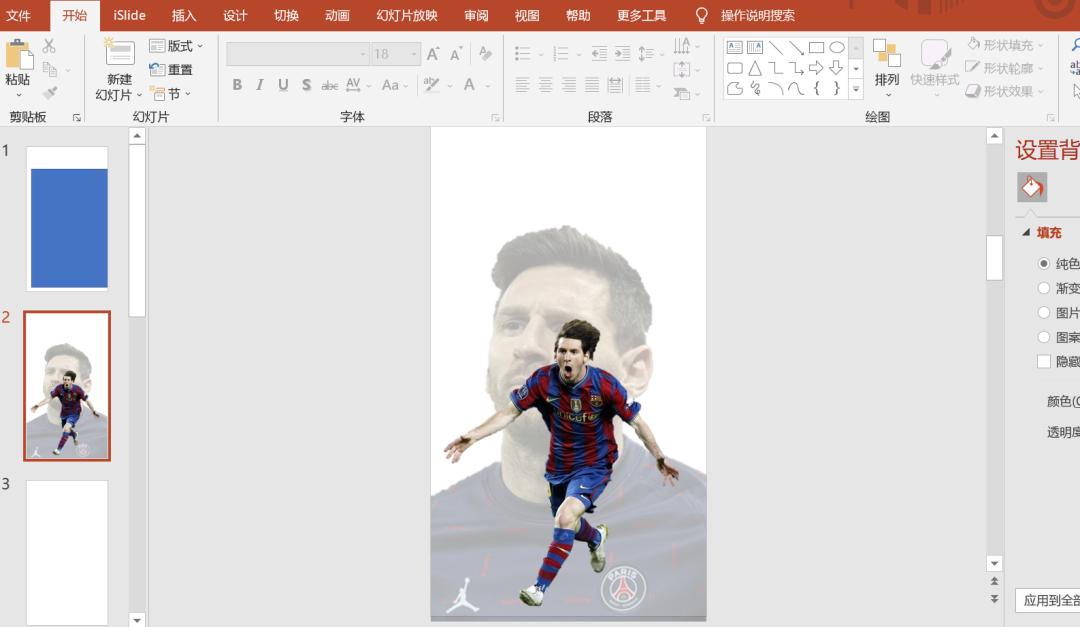Select the right arrow shape in gallery
This screenshot has width=1080, height=627.
tap(816, 68)
